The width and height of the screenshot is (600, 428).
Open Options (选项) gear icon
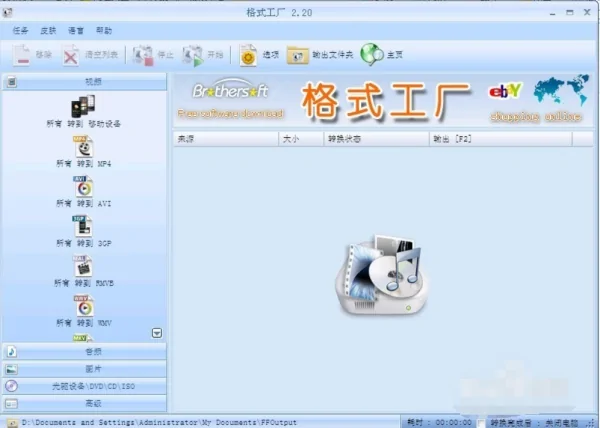(248, 55)
